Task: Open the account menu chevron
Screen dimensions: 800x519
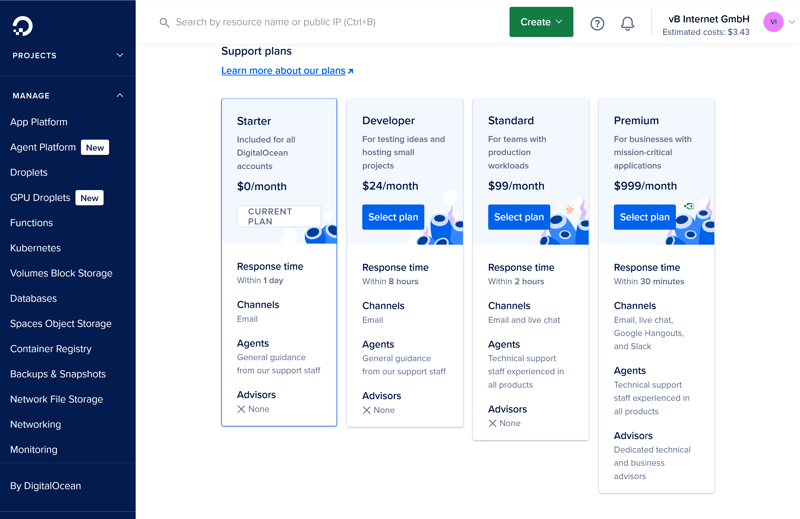Action: [x=792, y=22]
